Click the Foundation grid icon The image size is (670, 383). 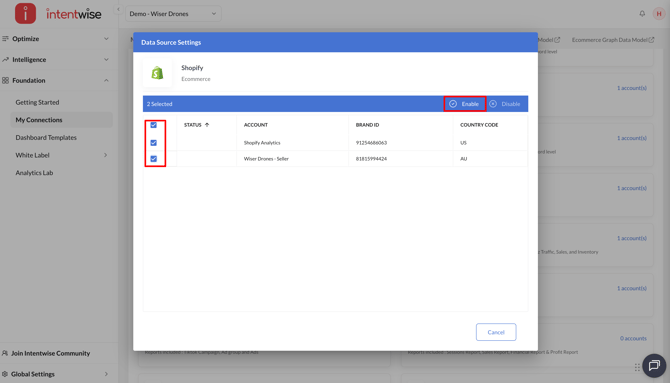(5, 80)
